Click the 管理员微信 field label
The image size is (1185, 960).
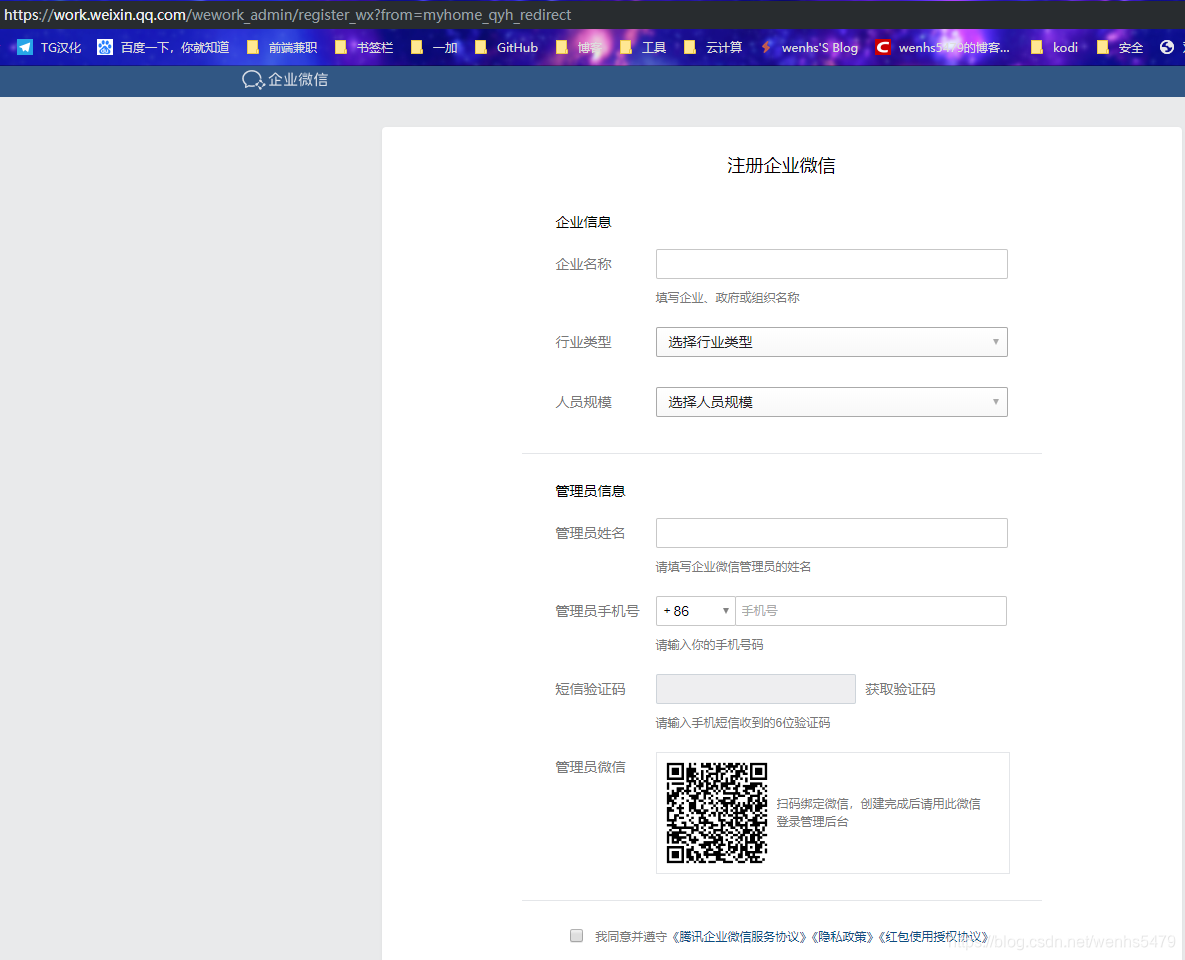tap(590, 767)
